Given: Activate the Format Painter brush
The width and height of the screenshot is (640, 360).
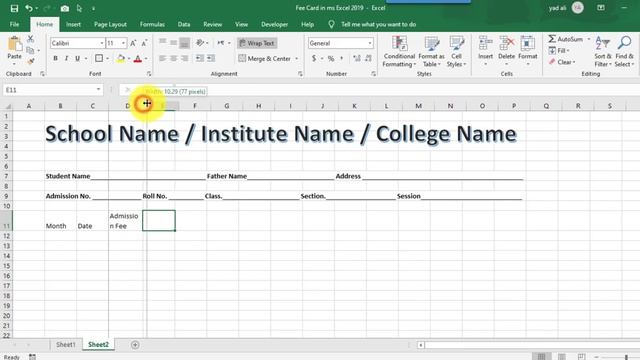Looking at the screenshot, I should (31, 62).
